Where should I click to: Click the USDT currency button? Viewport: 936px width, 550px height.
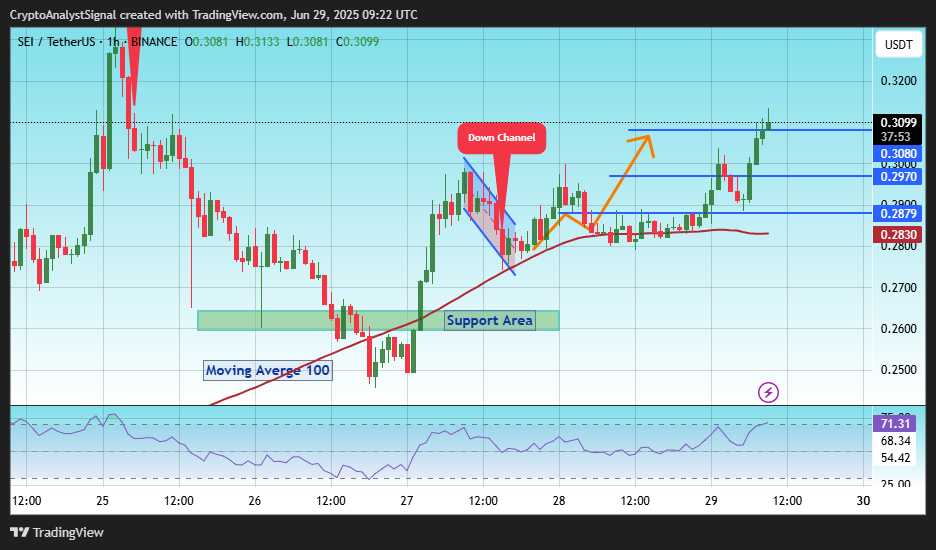898,45
